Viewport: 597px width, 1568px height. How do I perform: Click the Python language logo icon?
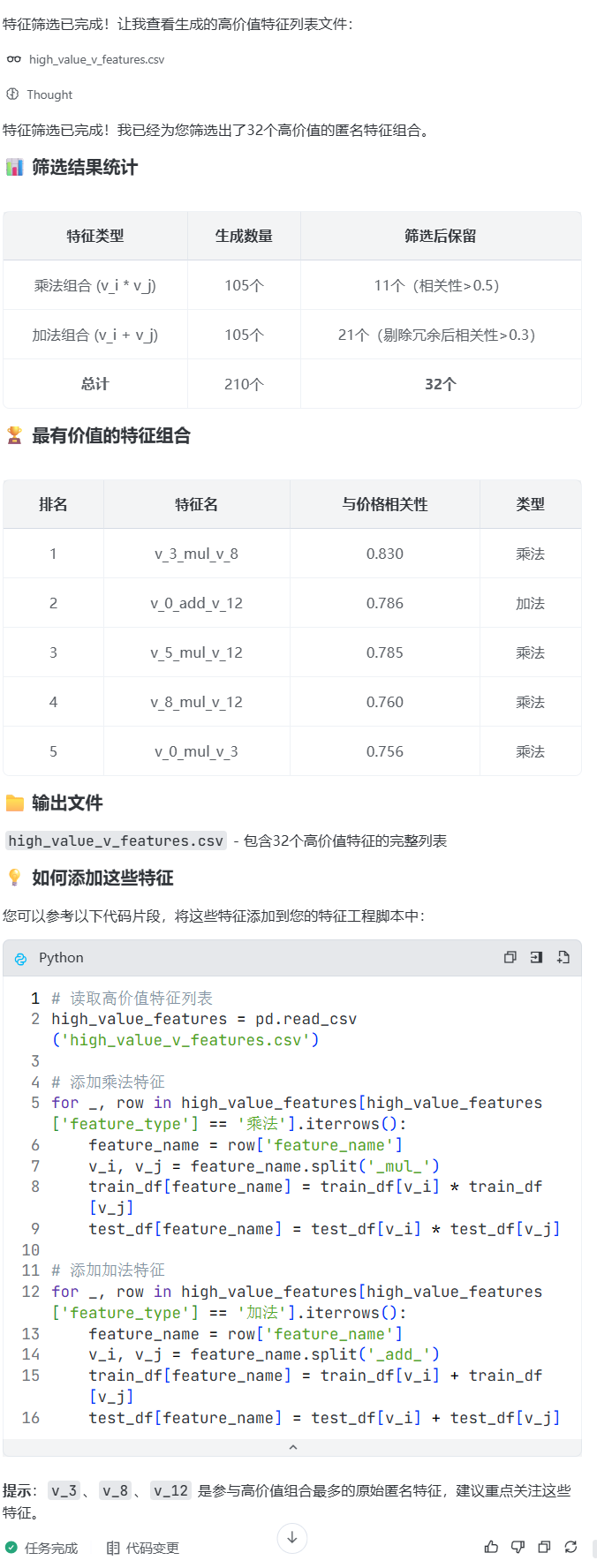coord(20,958)
